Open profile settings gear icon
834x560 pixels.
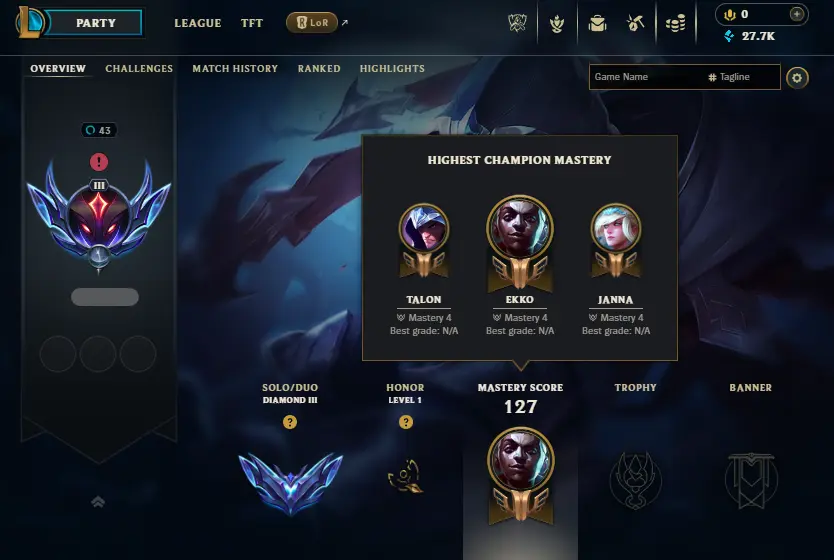pos(797,78)
